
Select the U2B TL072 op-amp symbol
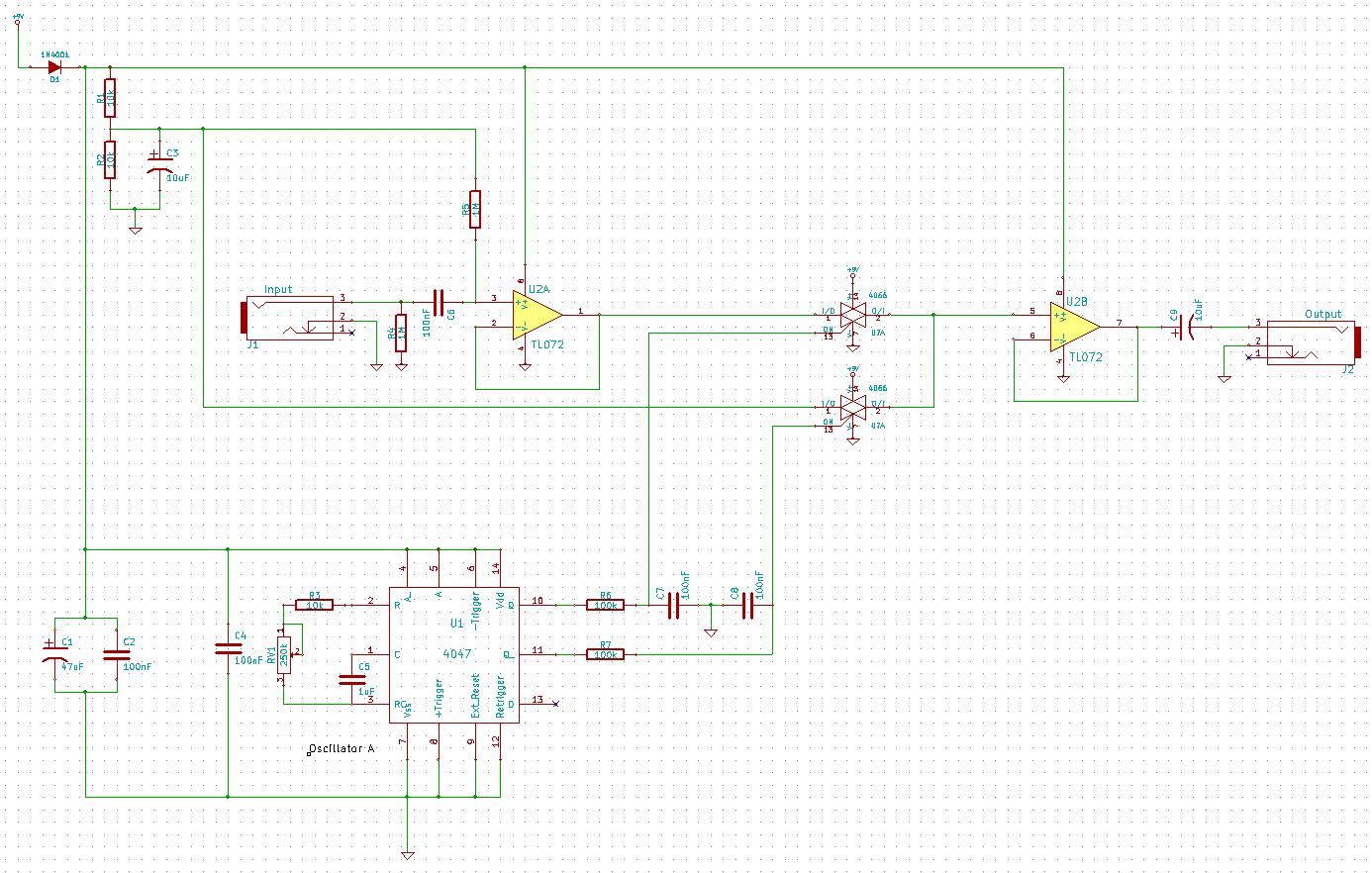(x=1074, y=326)
